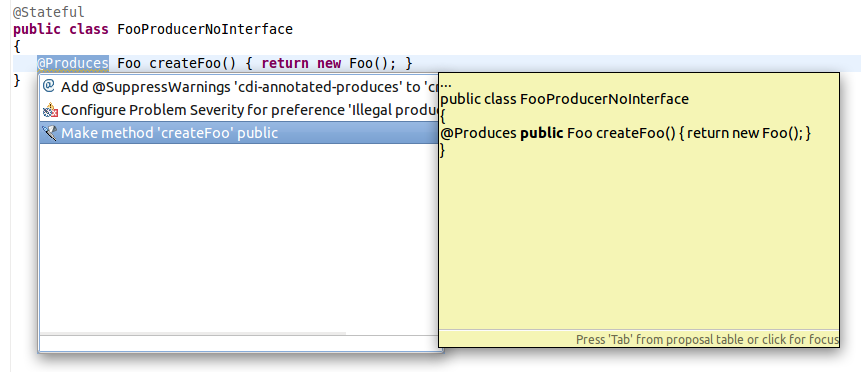Click 'public class FooProducerNoInterface' in preview
The height and width of the screenshot is (372, 861).
[564, 99]
